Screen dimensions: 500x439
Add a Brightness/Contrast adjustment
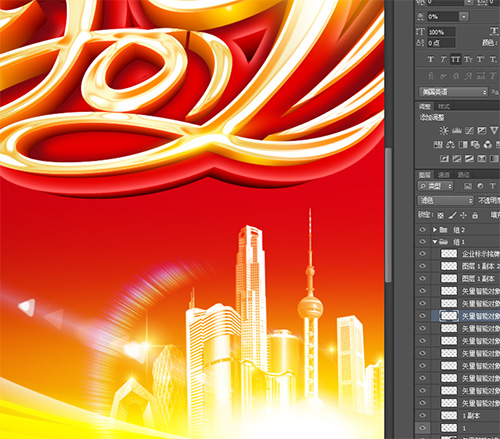coord(444,130)
